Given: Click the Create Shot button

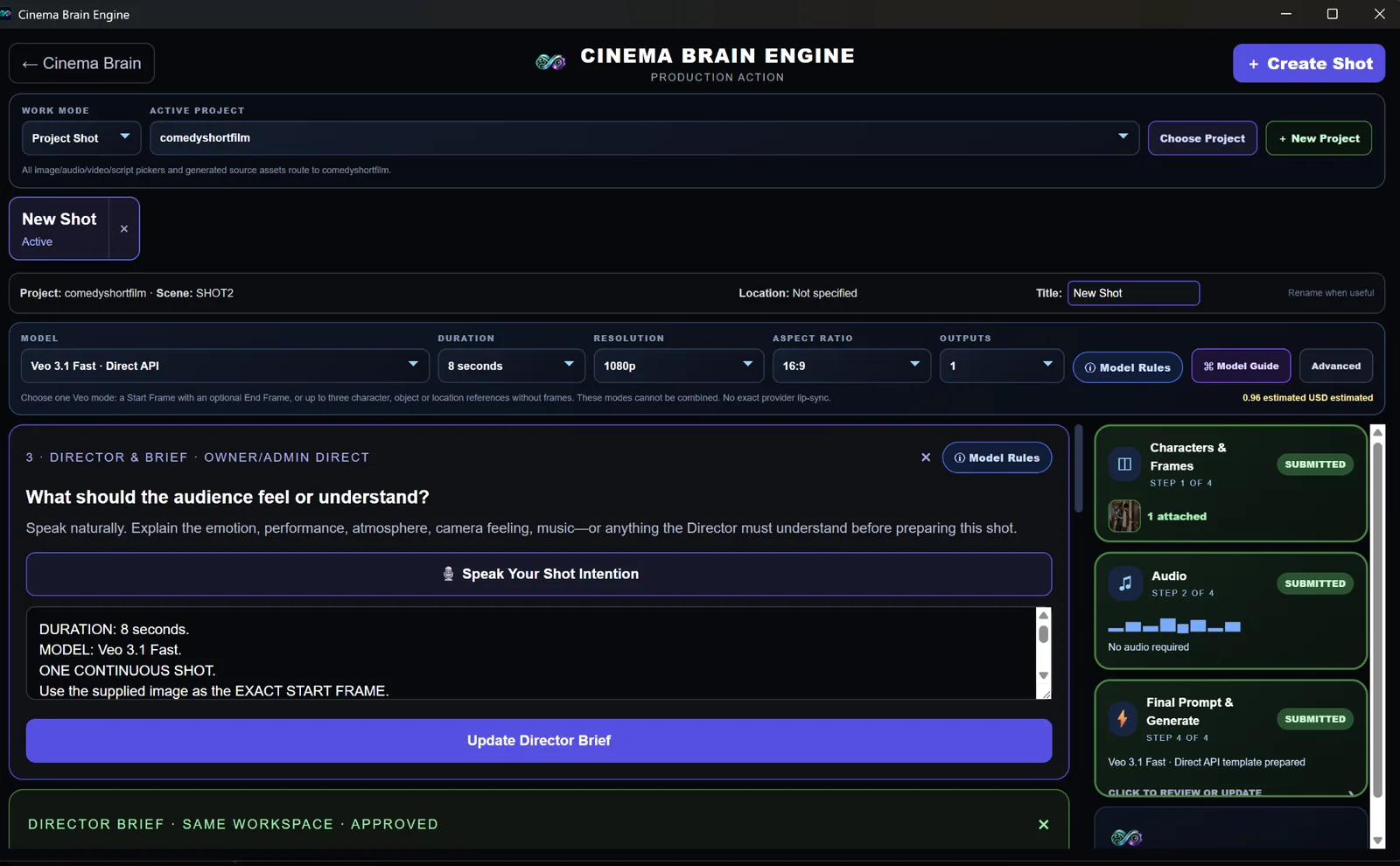Looking at the screenshot, I should point(1309,63).
